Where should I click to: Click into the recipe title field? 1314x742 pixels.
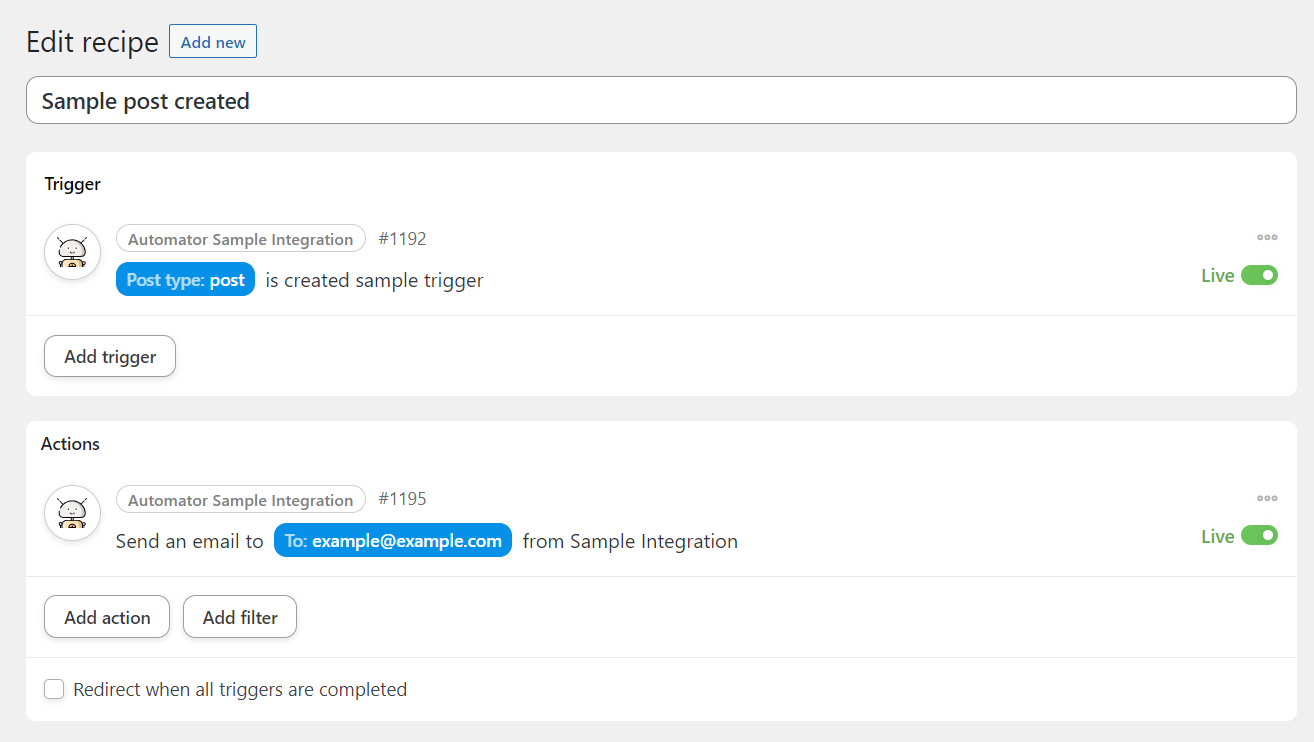(x=660, y=101)
